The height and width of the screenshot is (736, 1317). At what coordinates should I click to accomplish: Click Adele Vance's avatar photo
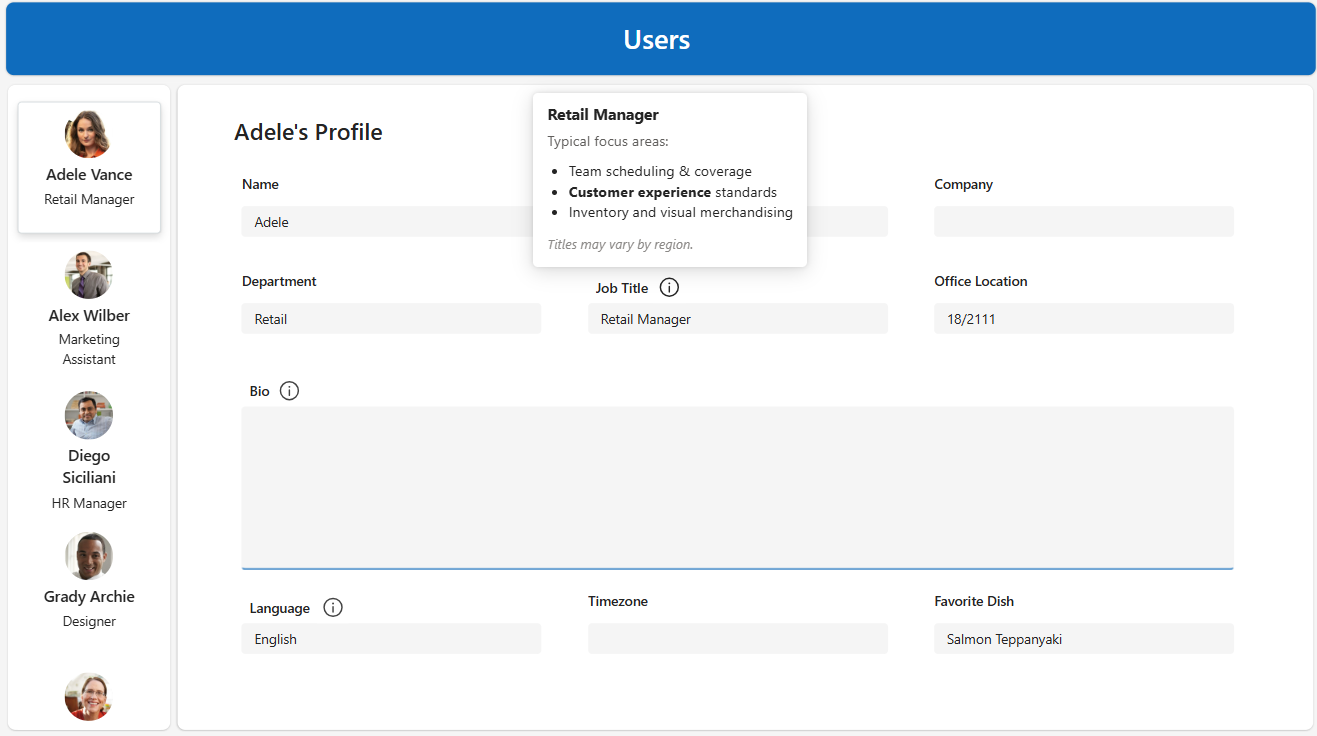(x=88, y=134)
